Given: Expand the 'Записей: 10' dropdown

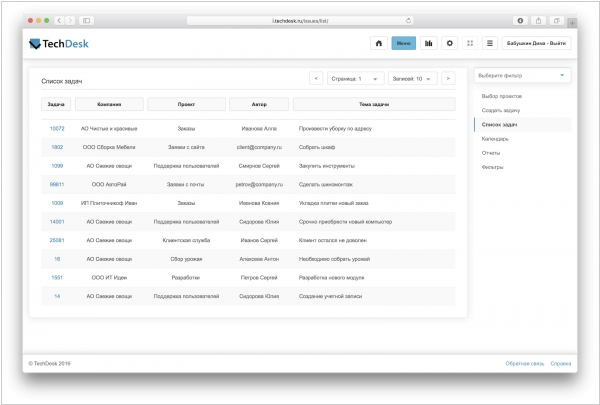Looking at the screenshot, I should (412, 78).
